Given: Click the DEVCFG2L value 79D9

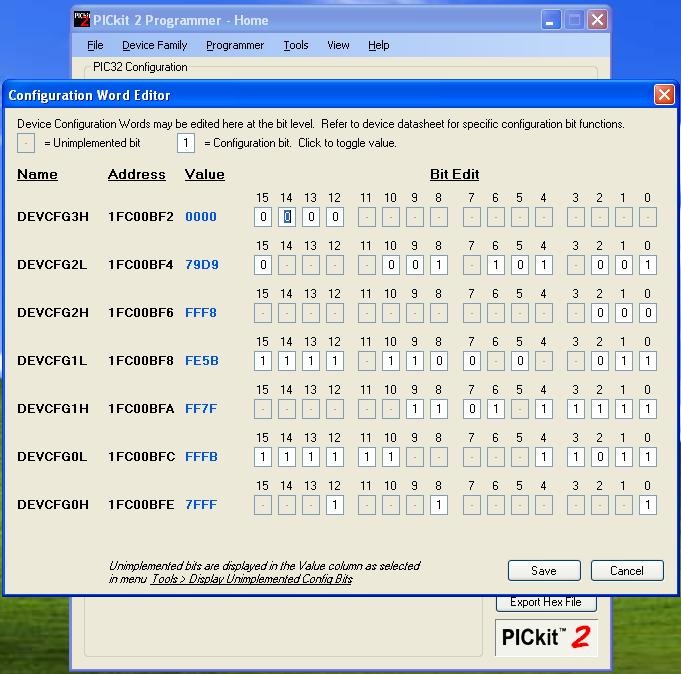Looking at the screenshot, I should click(x=202, y=265).
